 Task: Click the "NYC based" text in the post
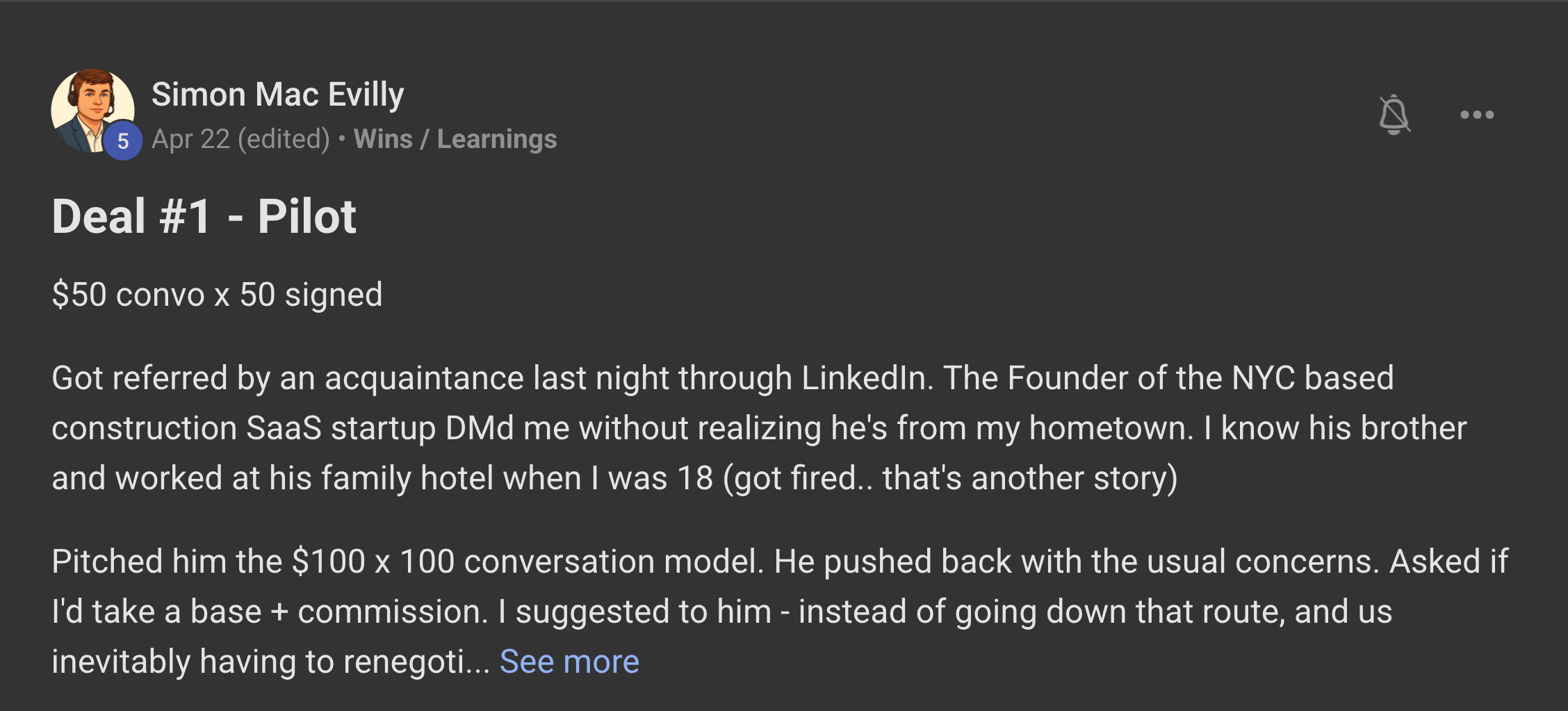pyautogui.click(x=1313, y=377)
